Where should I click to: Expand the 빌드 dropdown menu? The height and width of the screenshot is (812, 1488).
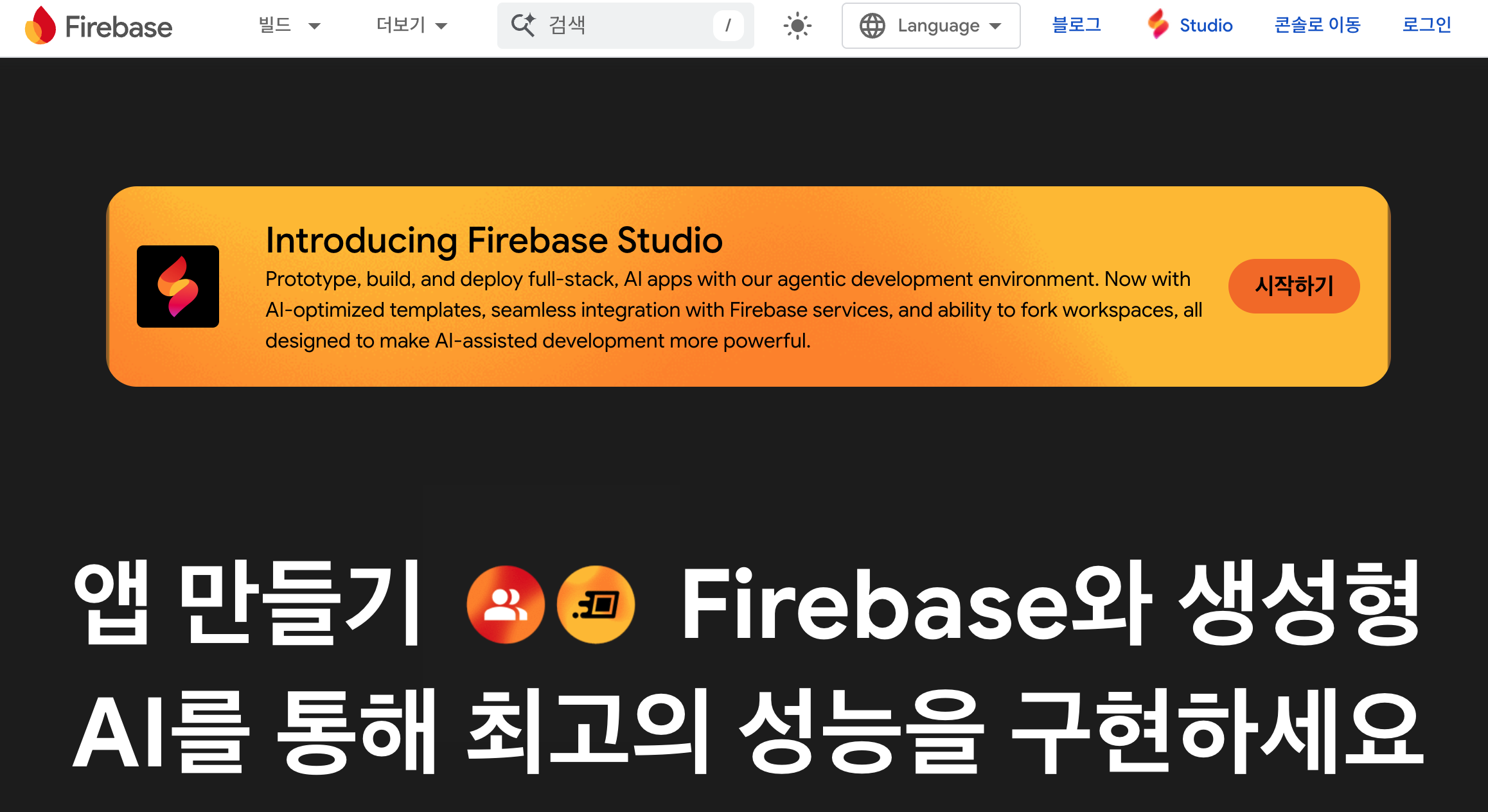288,26
